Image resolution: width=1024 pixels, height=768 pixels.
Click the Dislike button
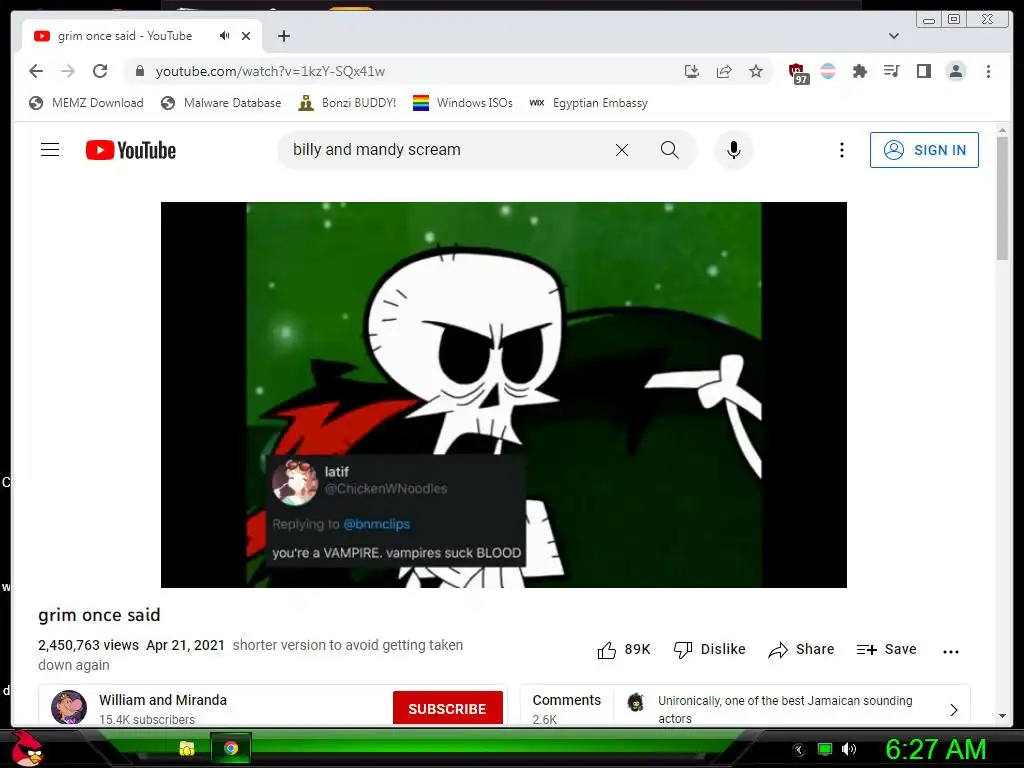click(710, 650)
